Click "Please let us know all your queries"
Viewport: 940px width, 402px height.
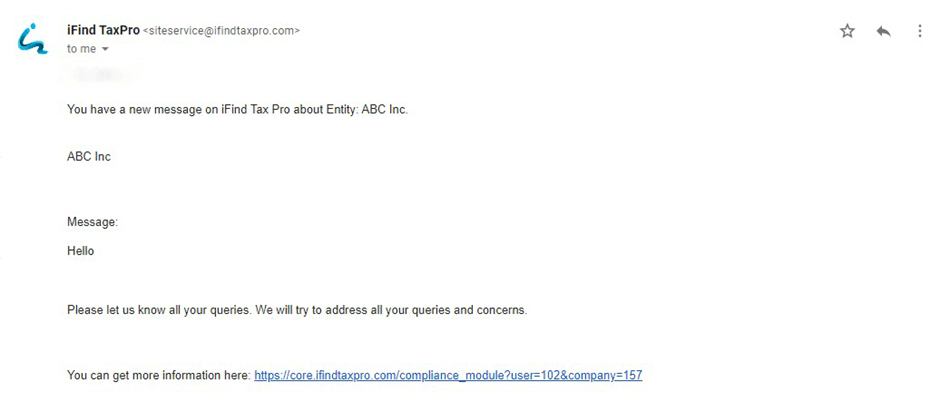[159, 310]
